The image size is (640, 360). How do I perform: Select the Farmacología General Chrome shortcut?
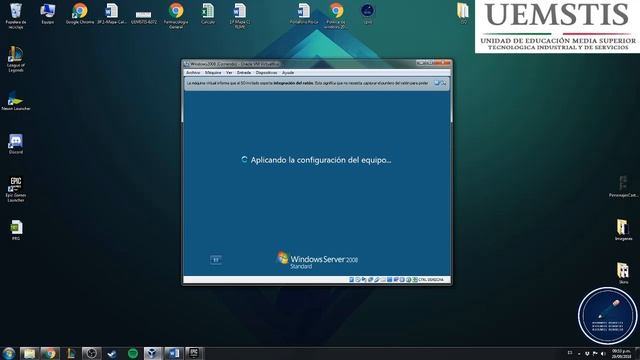176,16
